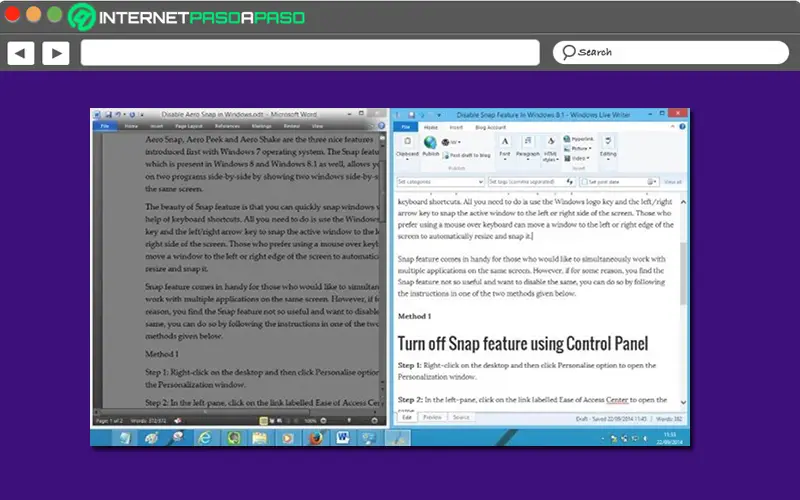The width and height of the screenshot is (800, 500).
Task: Insert a Hyperlink in Live Writer
Action: point(579,139)
